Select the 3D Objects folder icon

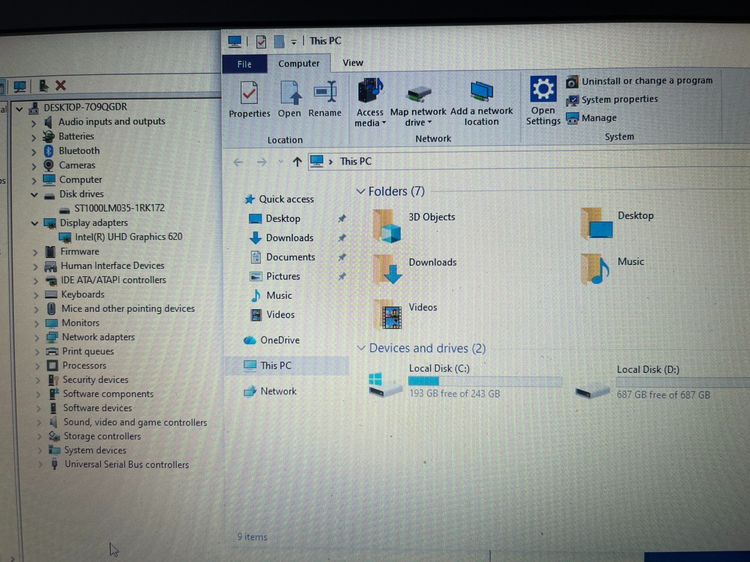(x=387, y=226)
